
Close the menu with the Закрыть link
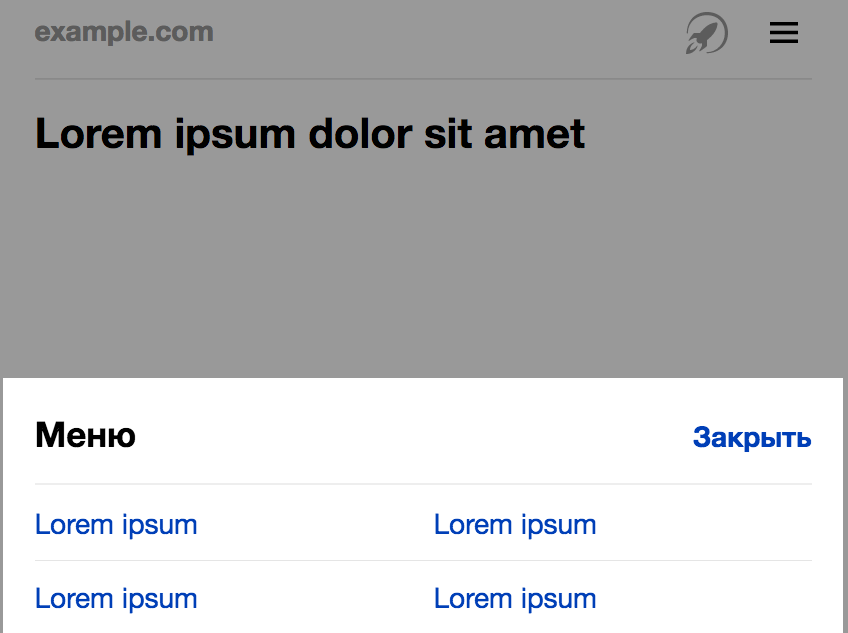pos(752,438)
